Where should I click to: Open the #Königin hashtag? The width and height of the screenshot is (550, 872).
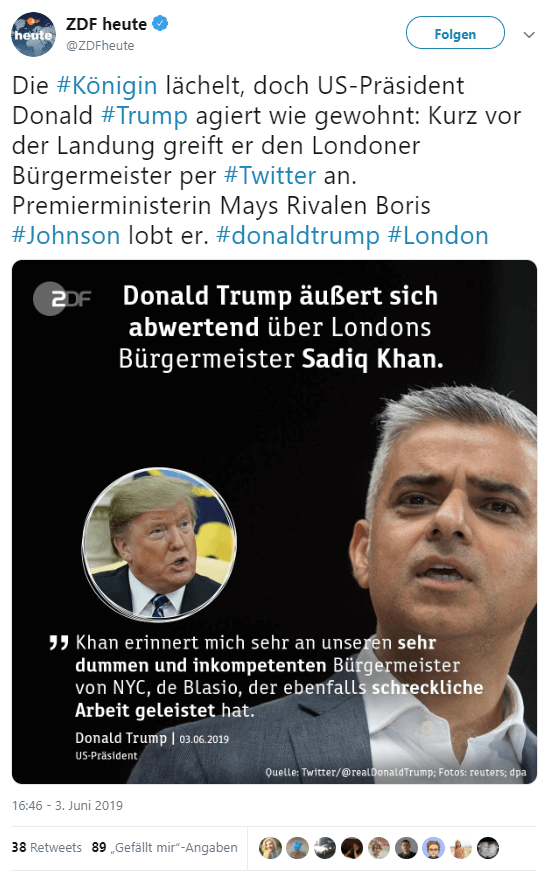[x=107, y=86]
